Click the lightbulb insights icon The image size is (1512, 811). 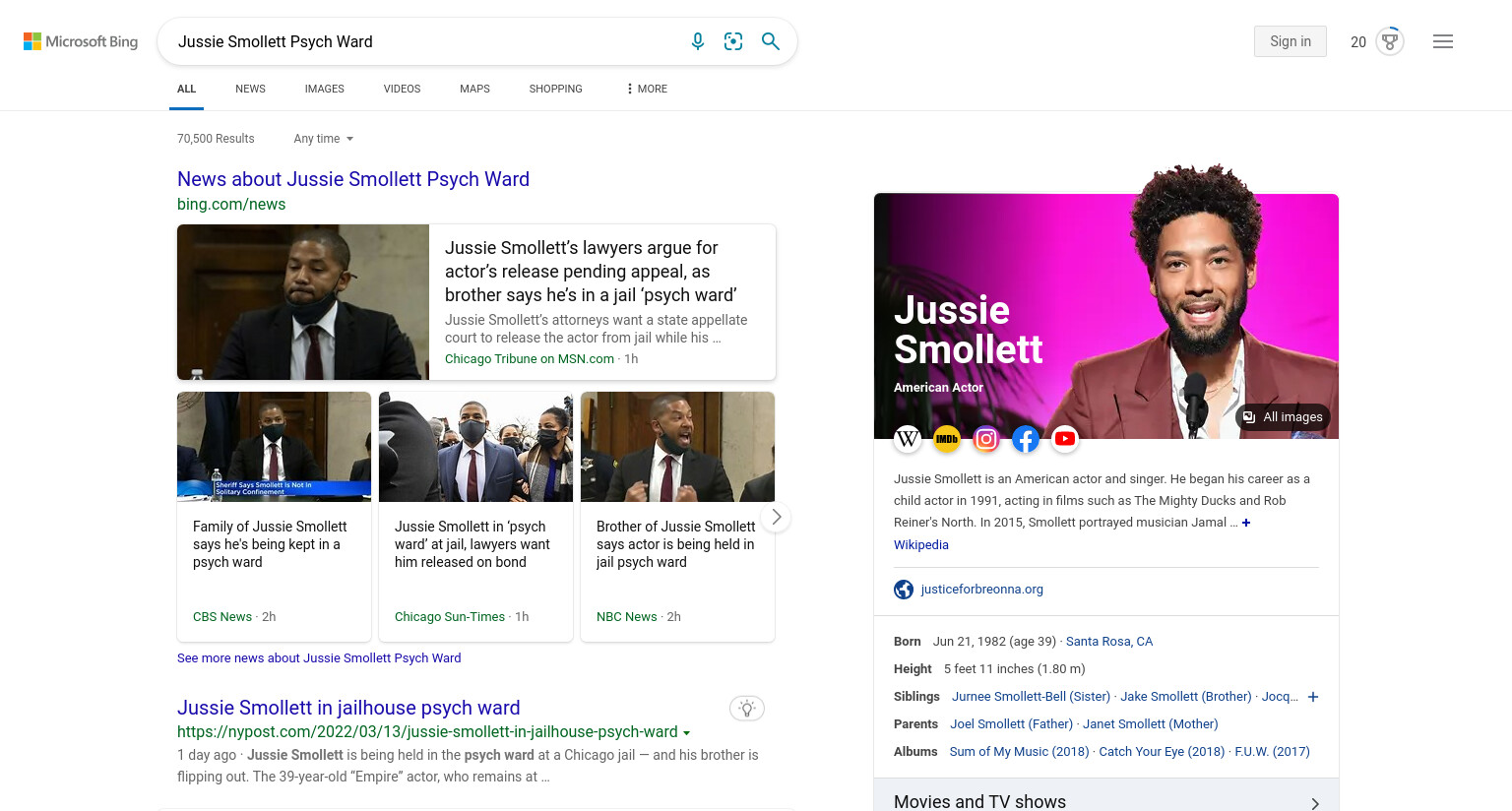747,708
